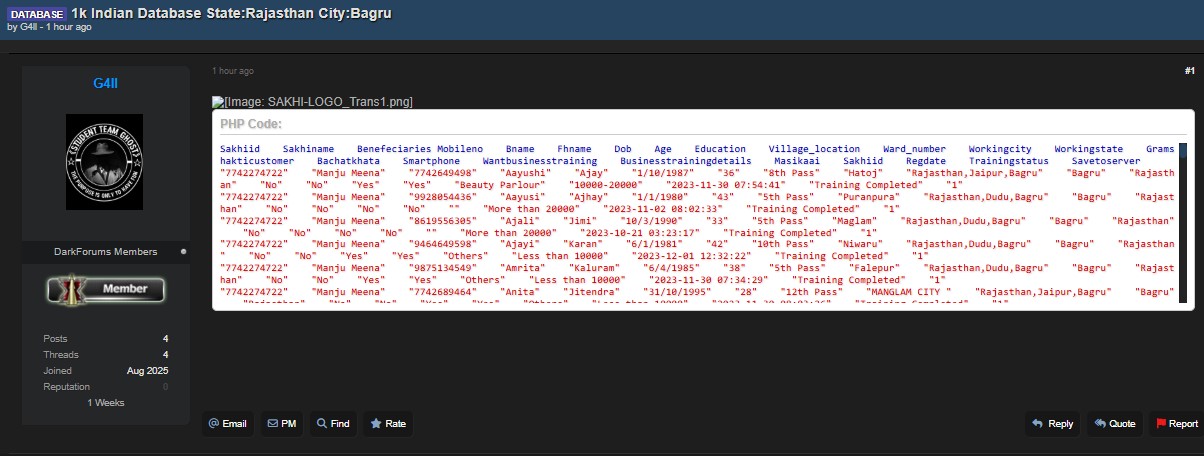
Task: Click the Member rank badge
Action: (106, 290)
